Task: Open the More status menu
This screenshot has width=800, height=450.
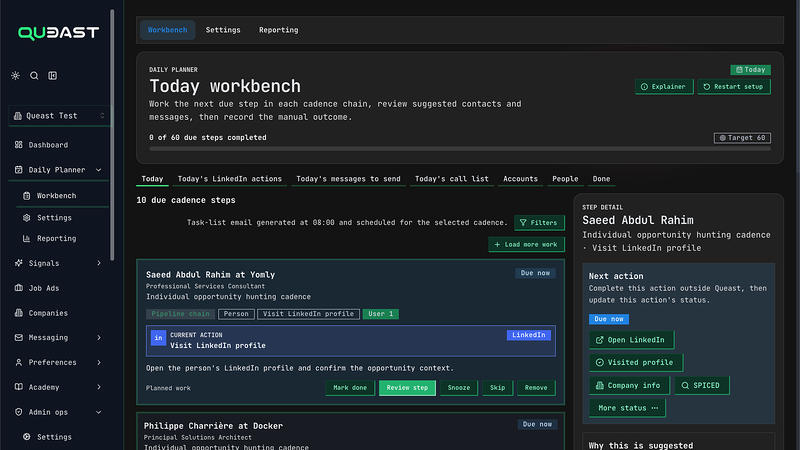Action: click(x=627, y=408)
